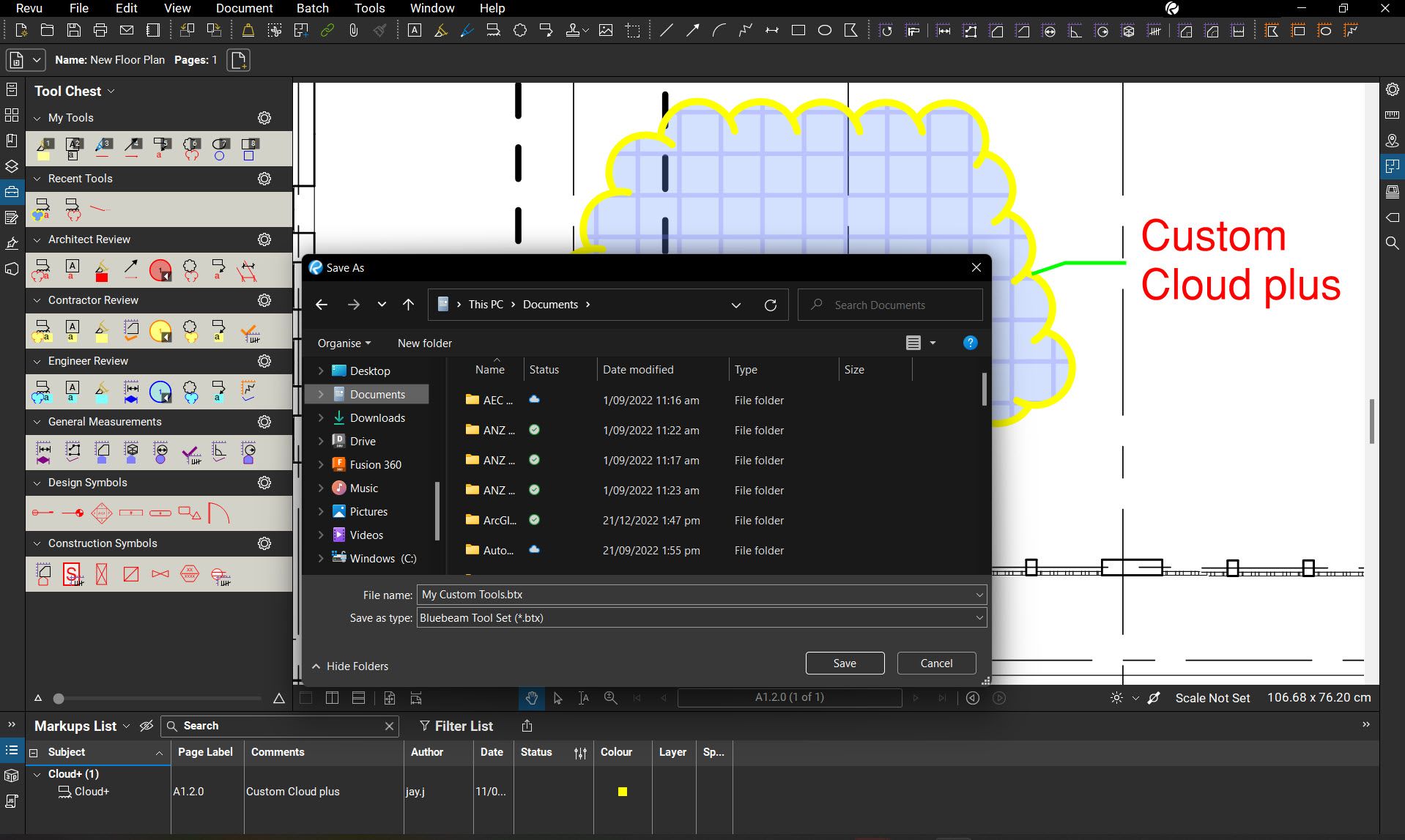
Task: Select the Ellipse markup tool
Action: pyautogui.click(x=824, y=31)
